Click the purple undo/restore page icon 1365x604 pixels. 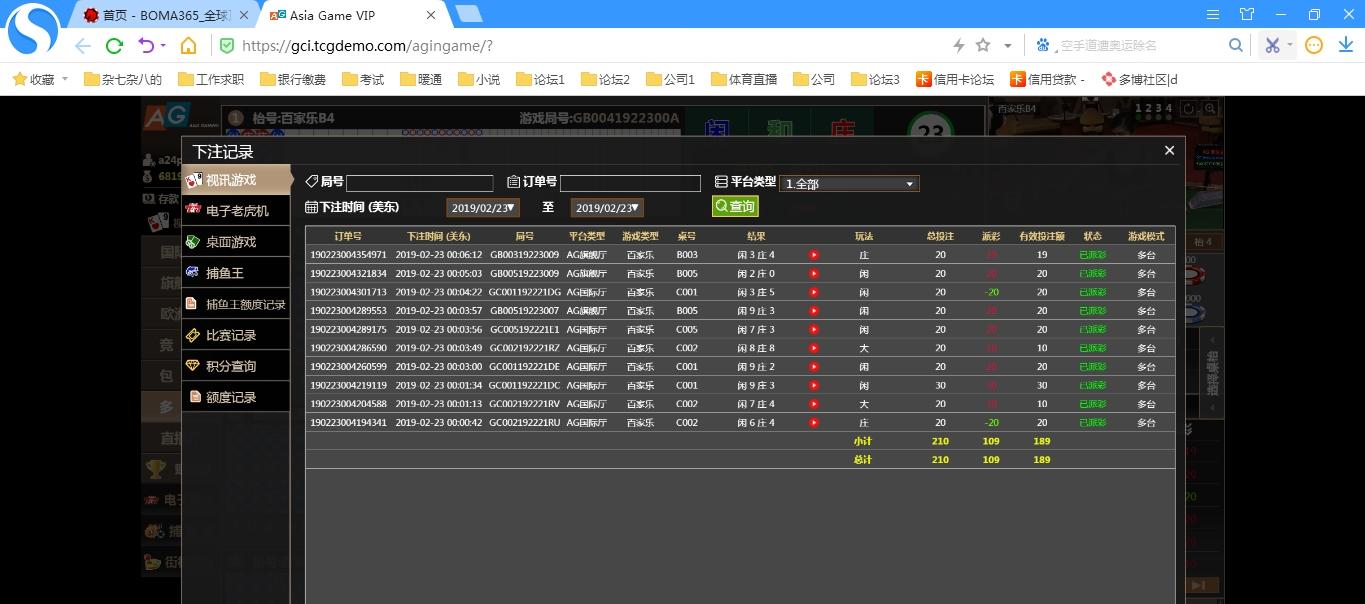(146, 45)
